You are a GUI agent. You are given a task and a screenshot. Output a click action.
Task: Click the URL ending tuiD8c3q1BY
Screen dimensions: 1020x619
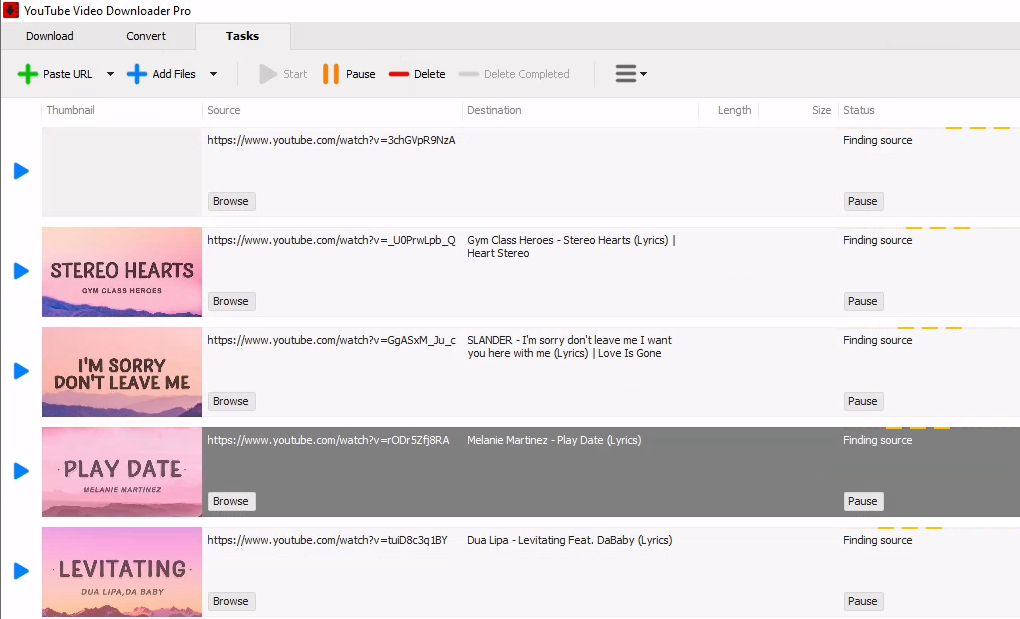coord(327,541)
